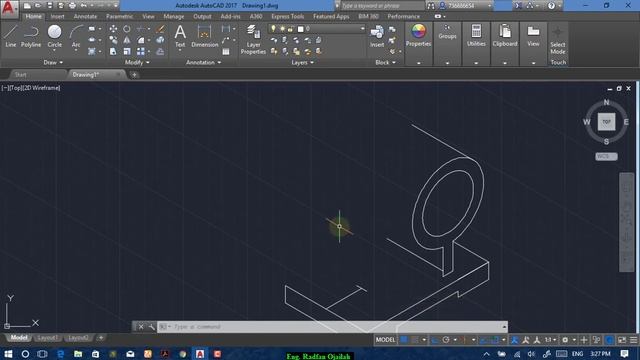Open the Utilities calculator panel
Screen dimensions: 640x360
476,35
